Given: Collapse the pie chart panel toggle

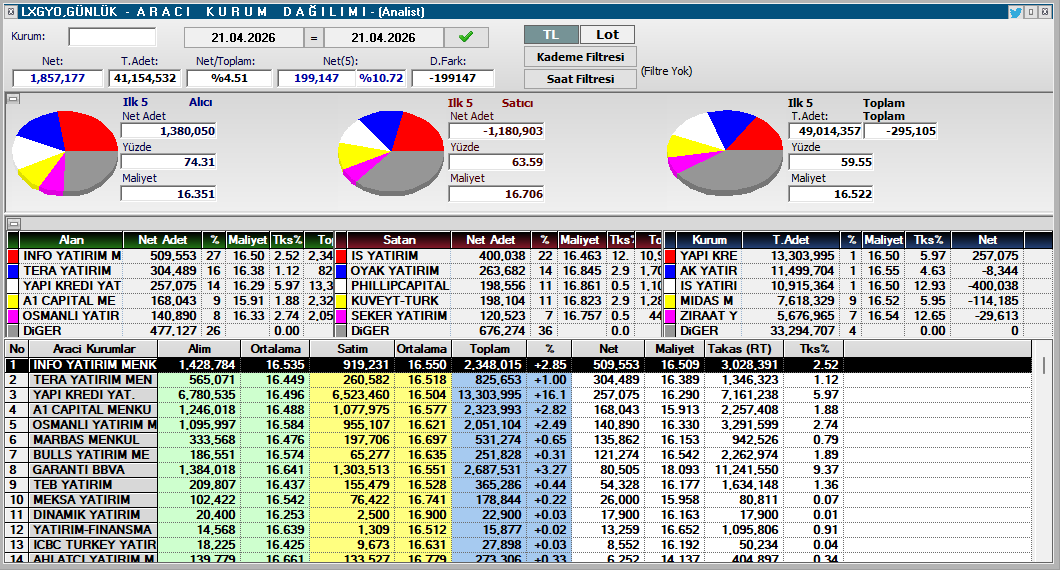Looking at the screenshot, I should click(13, 99).
